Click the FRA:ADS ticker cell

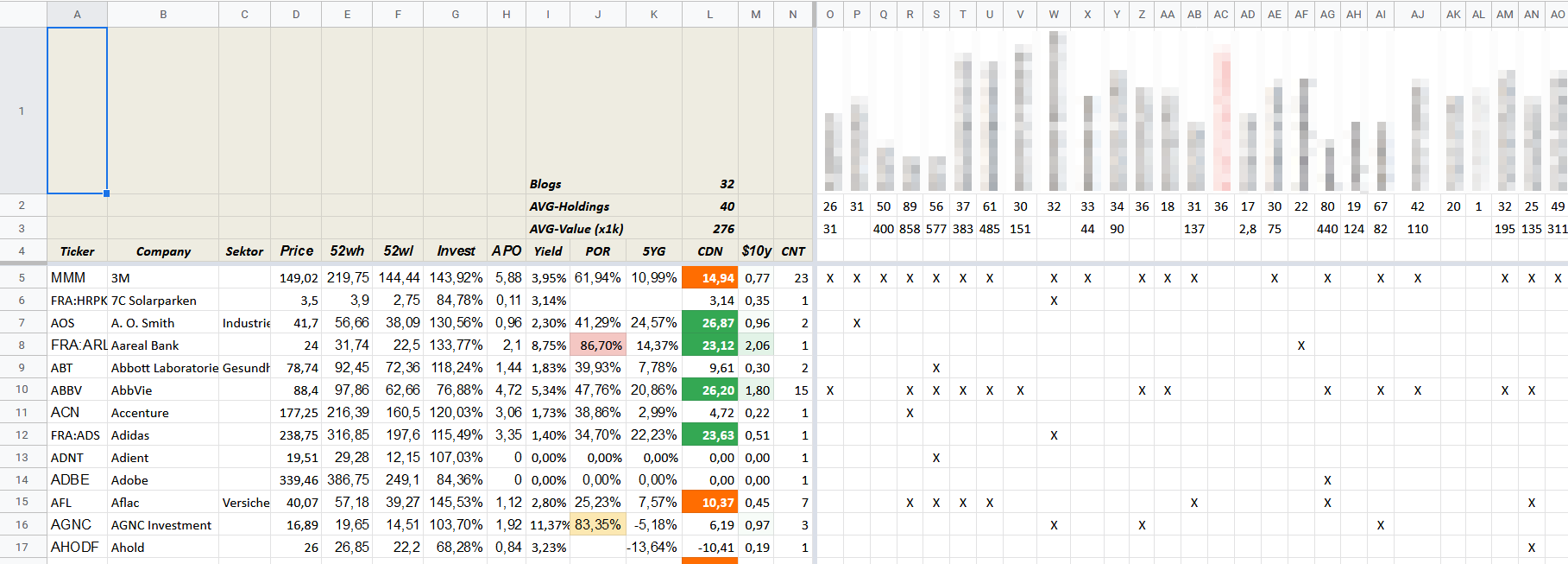pyautogui.click(x=77, y=435)
